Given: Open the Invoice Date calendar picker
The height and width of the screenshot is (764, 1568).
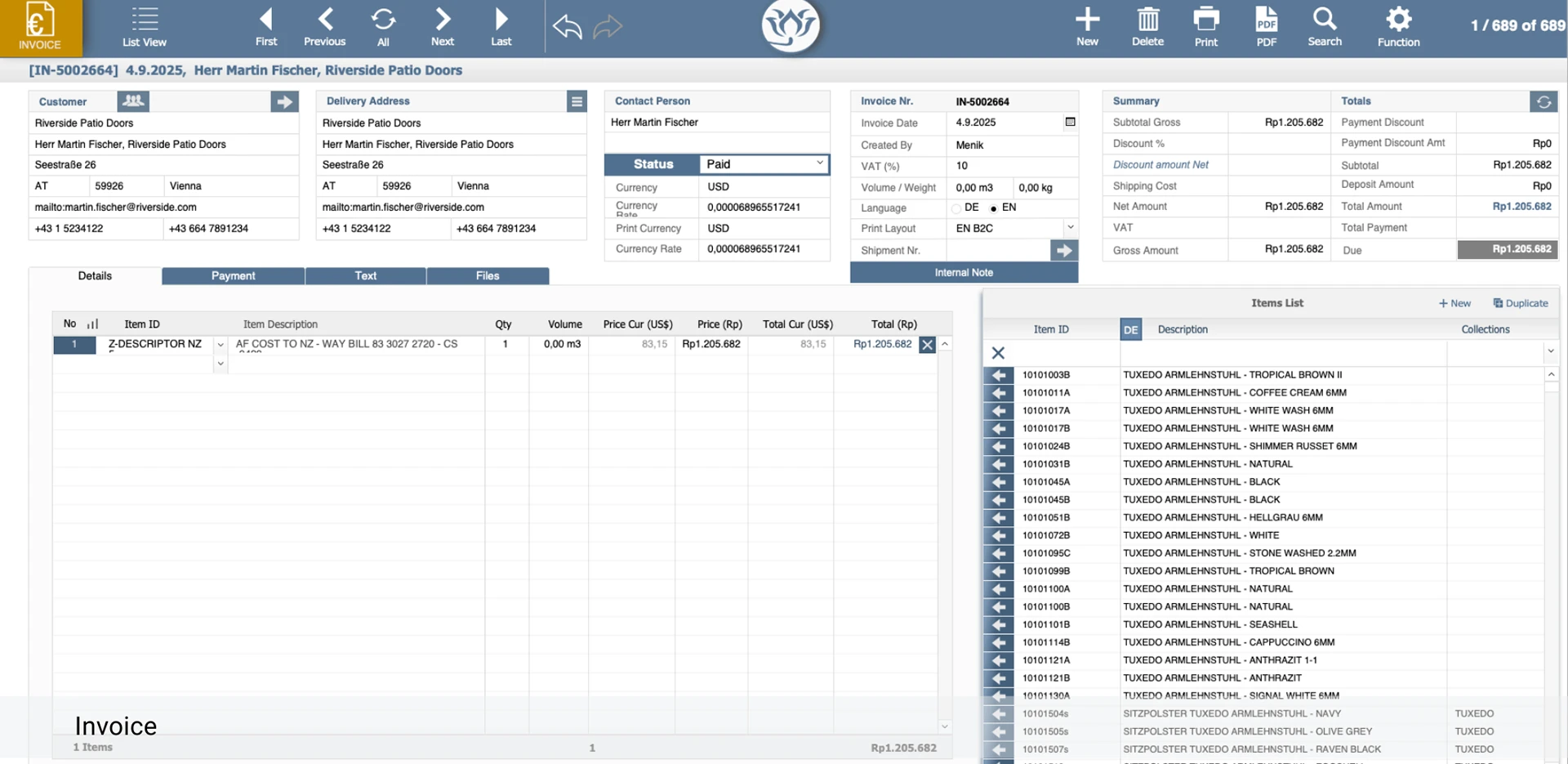Looking at the screenshot, I should tap(1070, 122).
